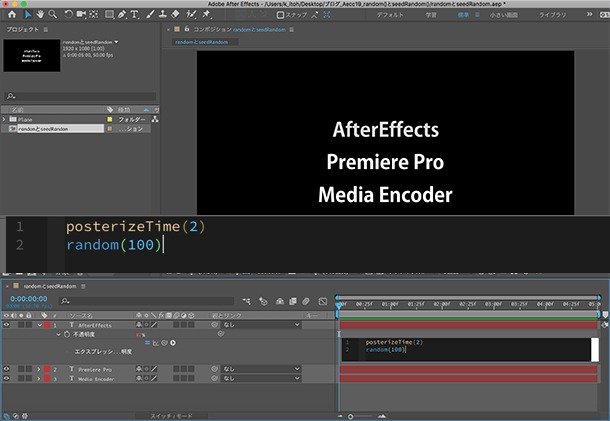Click the Home icon in the toolbar
This screenshot has height=421, width=610.
(x=12, y=14)
